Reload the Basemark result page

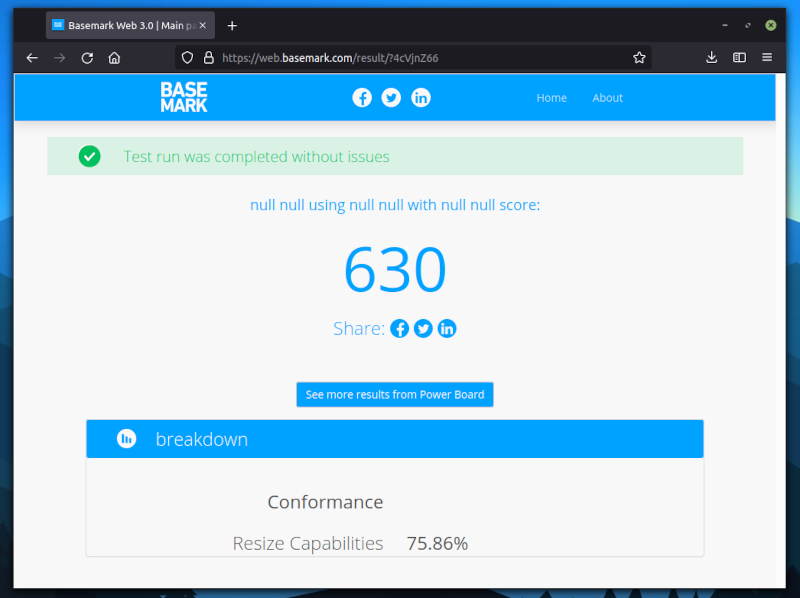[x=87, y=58]
